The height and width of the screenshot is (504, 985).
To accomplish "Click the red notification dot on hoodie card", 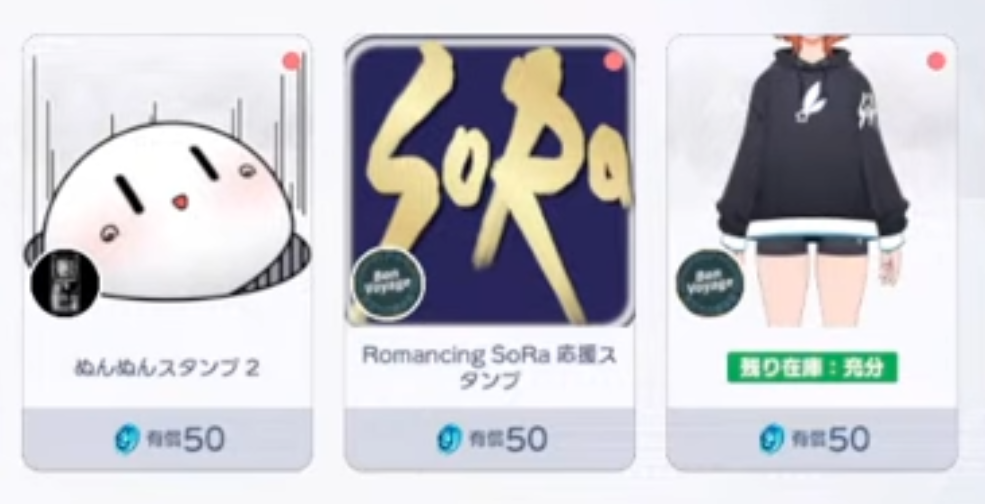I will [x=936, y=61].
